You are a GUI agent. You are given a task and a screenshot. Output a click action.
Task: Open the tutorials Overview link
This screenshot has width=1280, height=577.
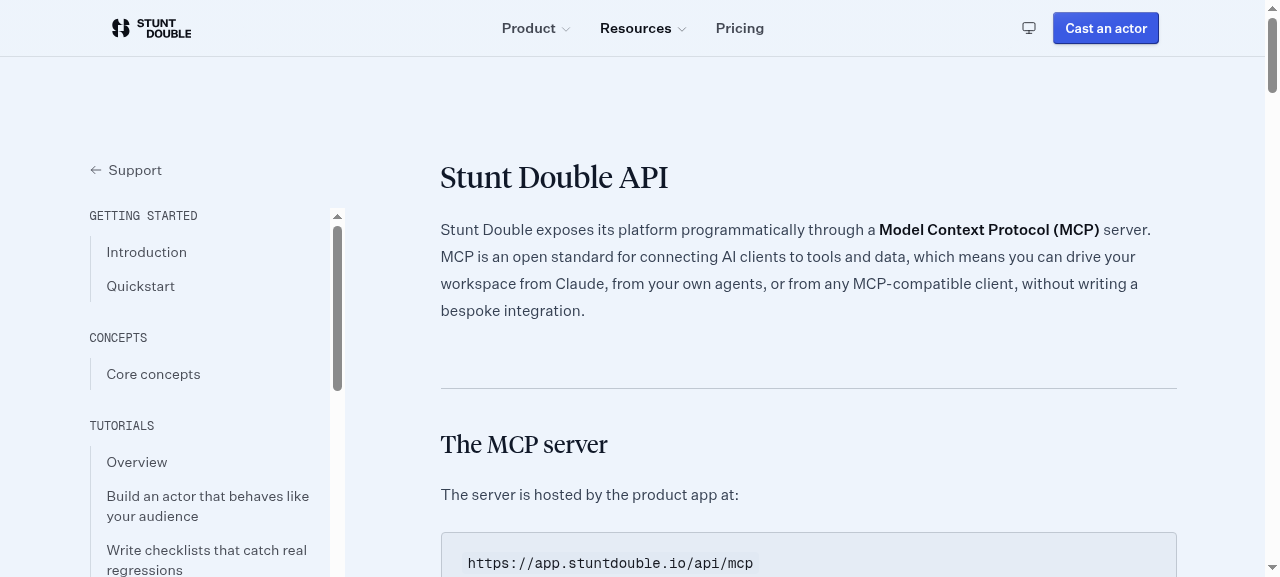pyautogui.click(x=137, y=462)
